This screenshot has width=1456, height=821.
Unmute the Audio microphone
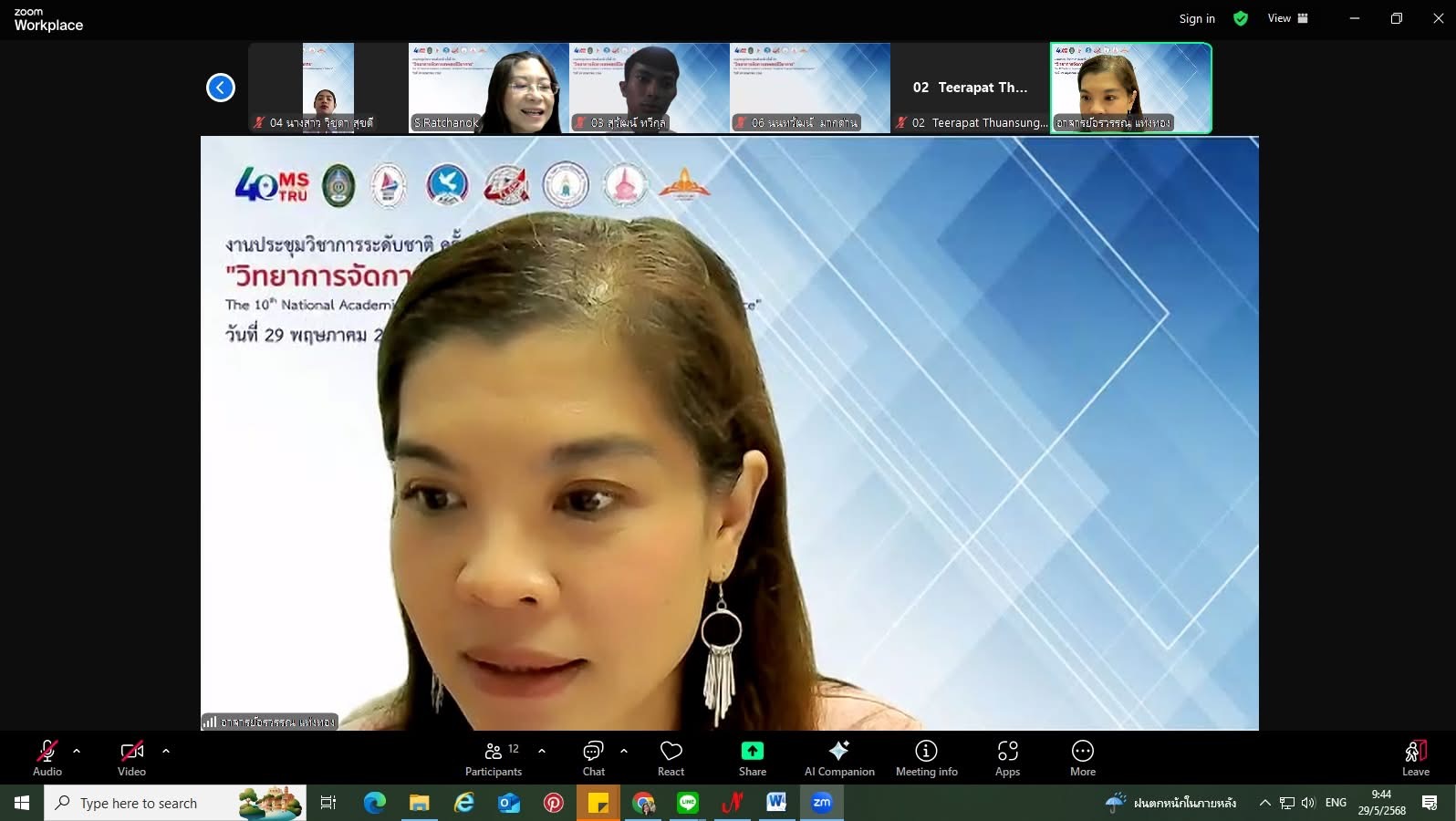pyautogui.click(x=47, y=758)
